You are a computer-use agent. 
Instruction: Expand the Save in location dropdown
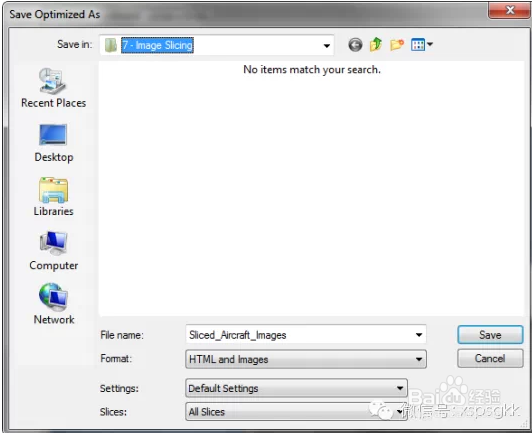[x=326, y=45]
